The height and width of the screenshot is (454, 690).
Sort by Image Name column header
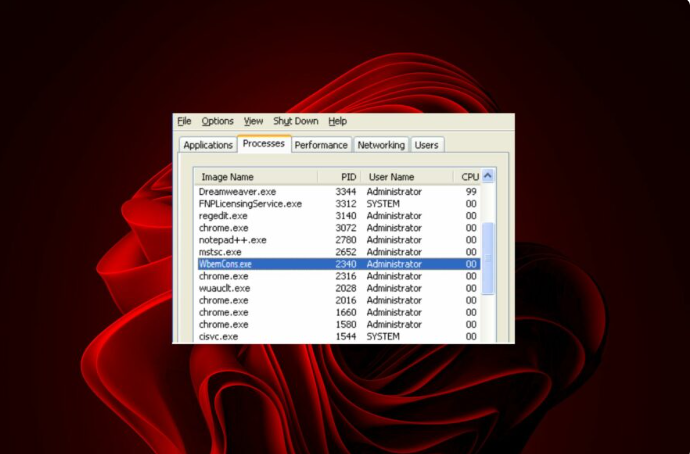coord(256,177)
